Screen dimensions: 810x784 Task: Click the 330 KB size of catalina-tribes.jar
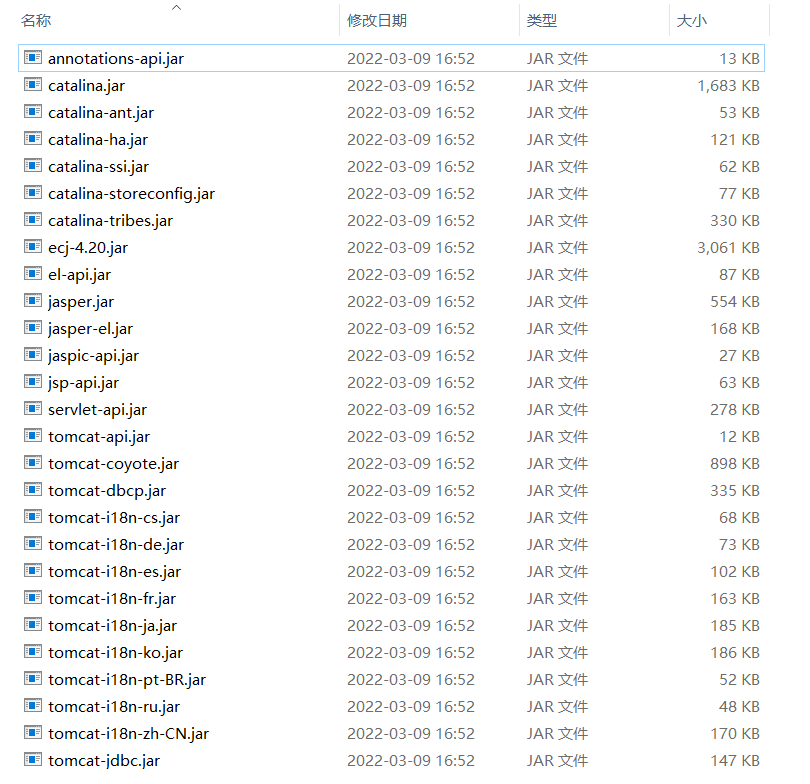pyautogui.click(x=735, y=221)
